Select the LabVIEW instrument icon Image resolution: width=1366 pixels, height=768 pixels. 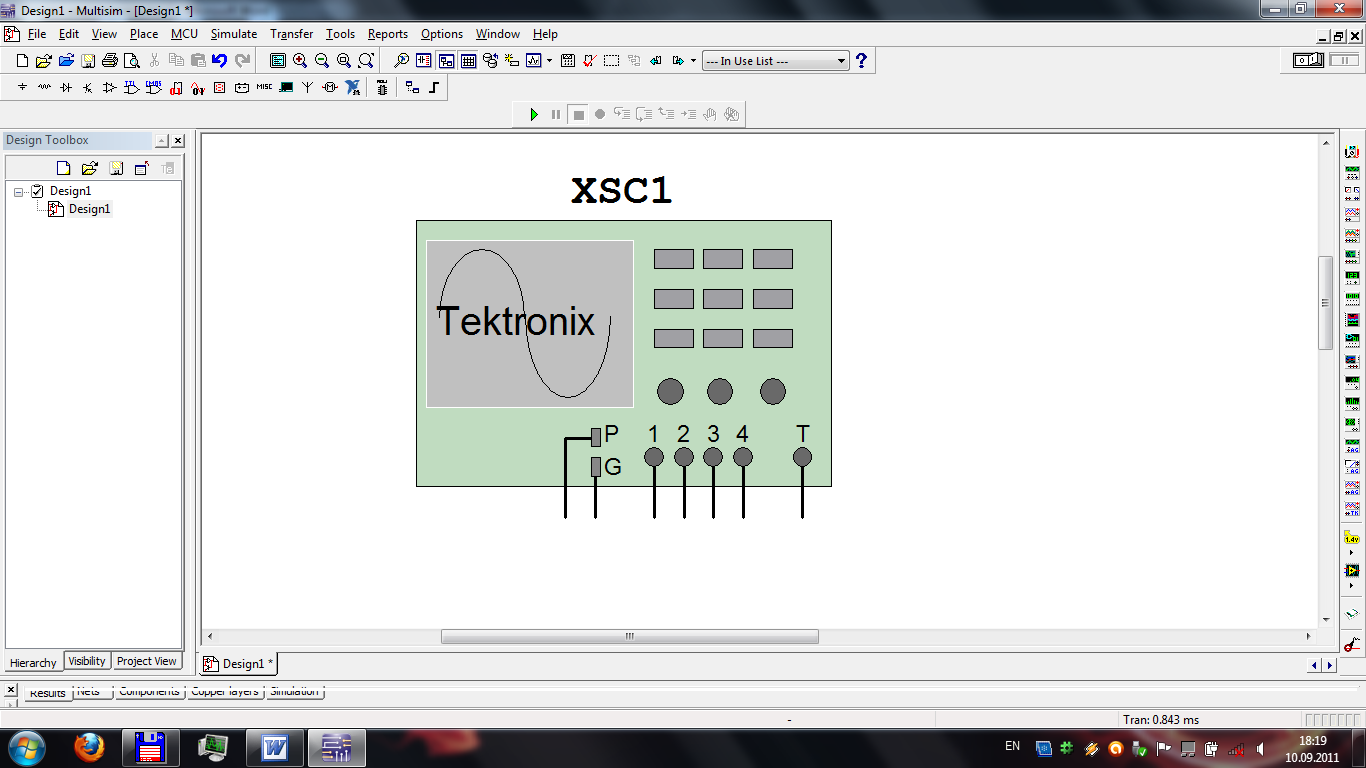[1352, 570]
